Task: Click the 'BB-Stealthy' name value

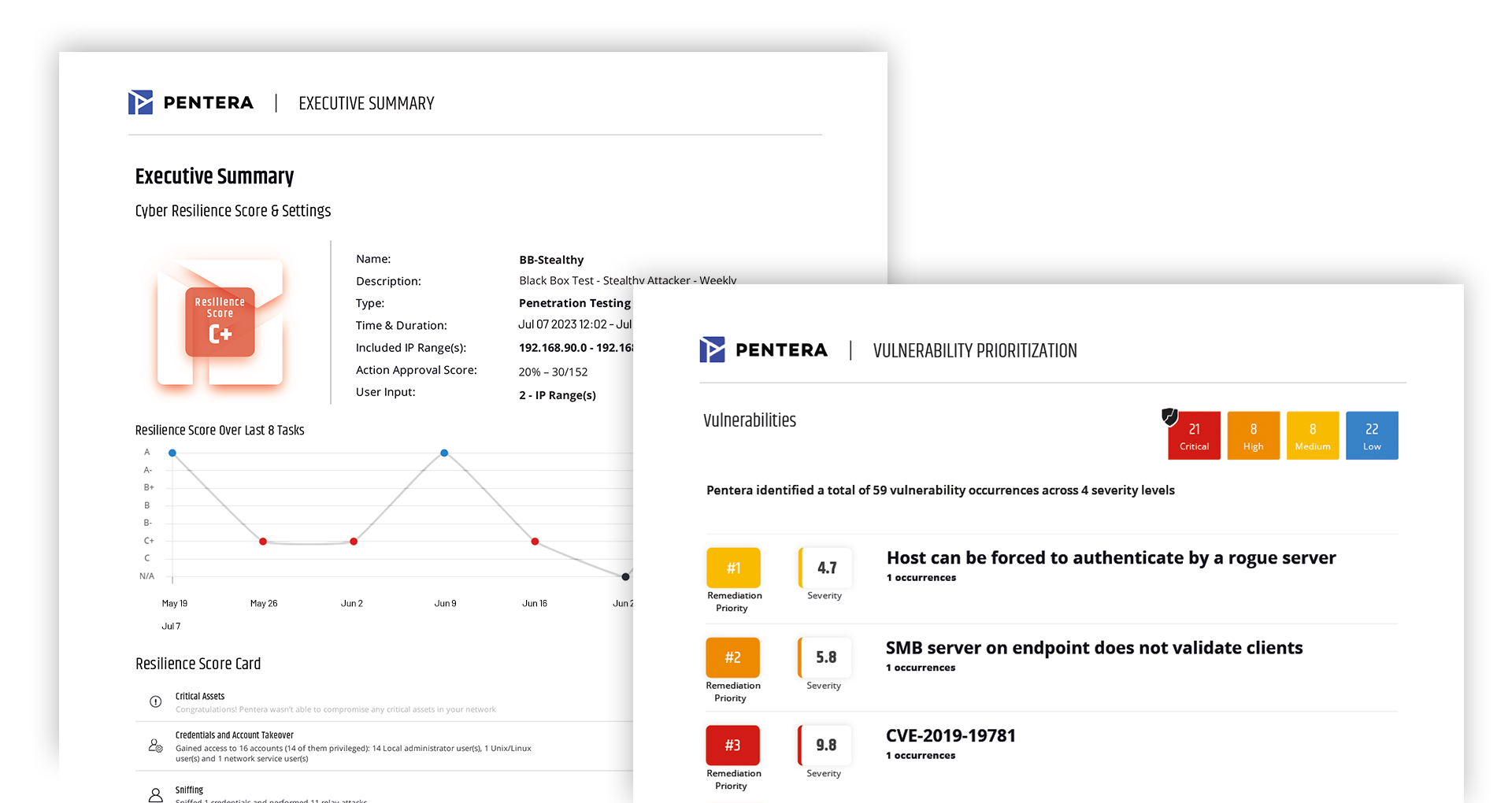Action: pos(551,260)
